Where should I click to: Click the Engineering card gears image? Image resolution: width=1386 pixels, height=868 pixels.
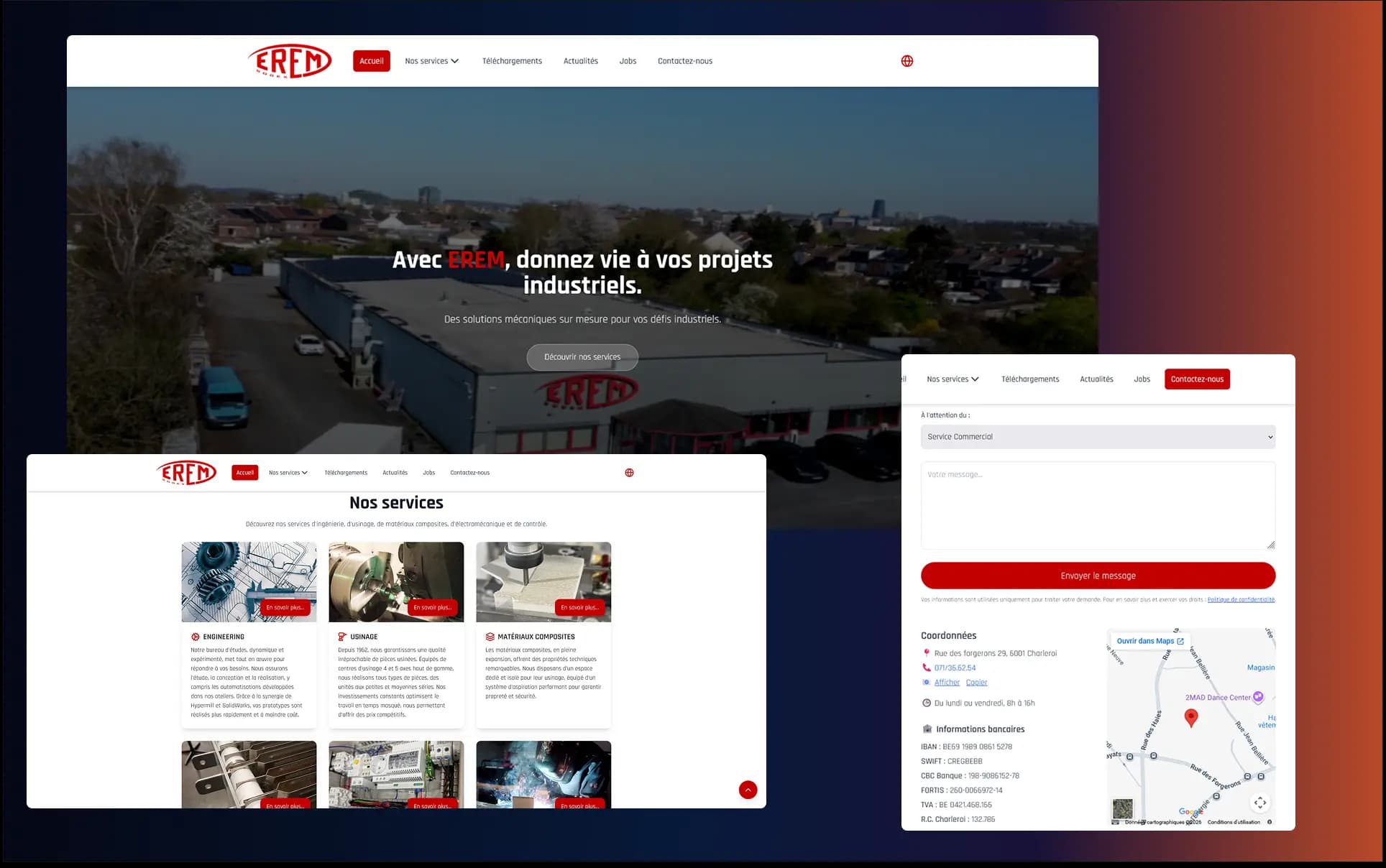(x=249, y=582)
